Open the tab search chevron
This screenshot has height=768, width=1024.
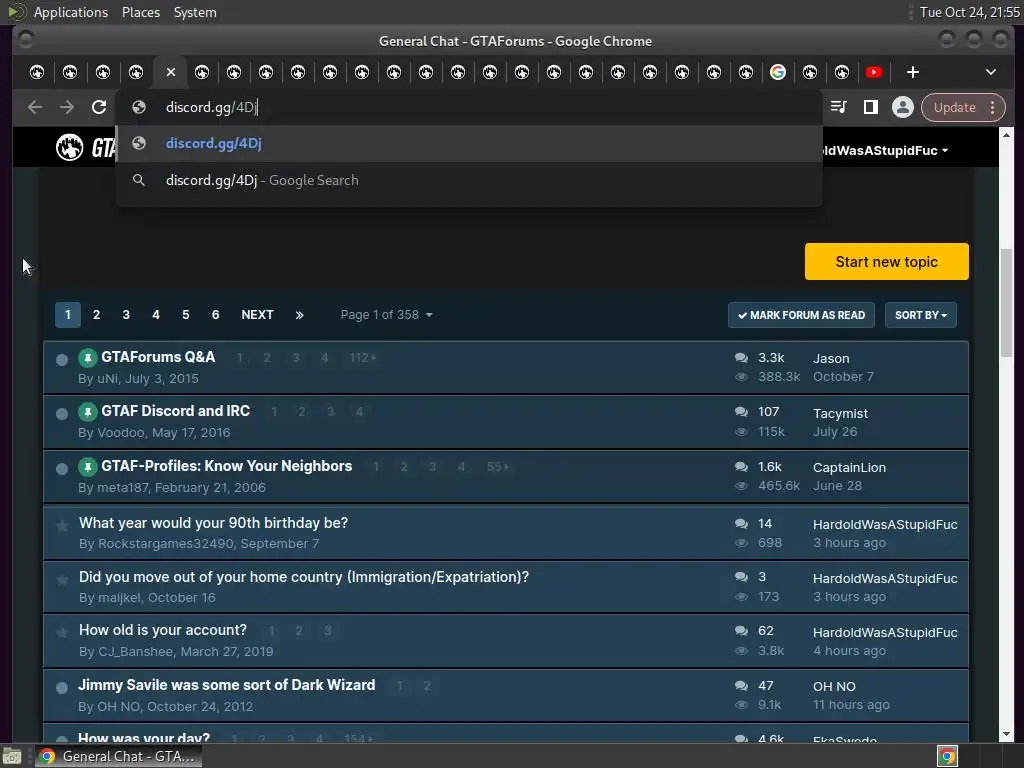(x=991, y=72)
